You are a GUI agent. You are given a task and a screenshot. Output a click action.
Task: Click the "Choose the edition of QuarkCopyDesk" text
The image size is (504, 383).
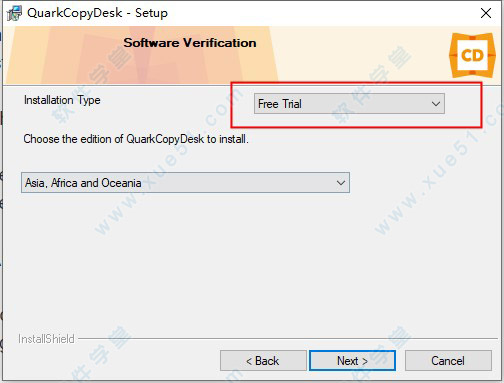coord(136,139)
